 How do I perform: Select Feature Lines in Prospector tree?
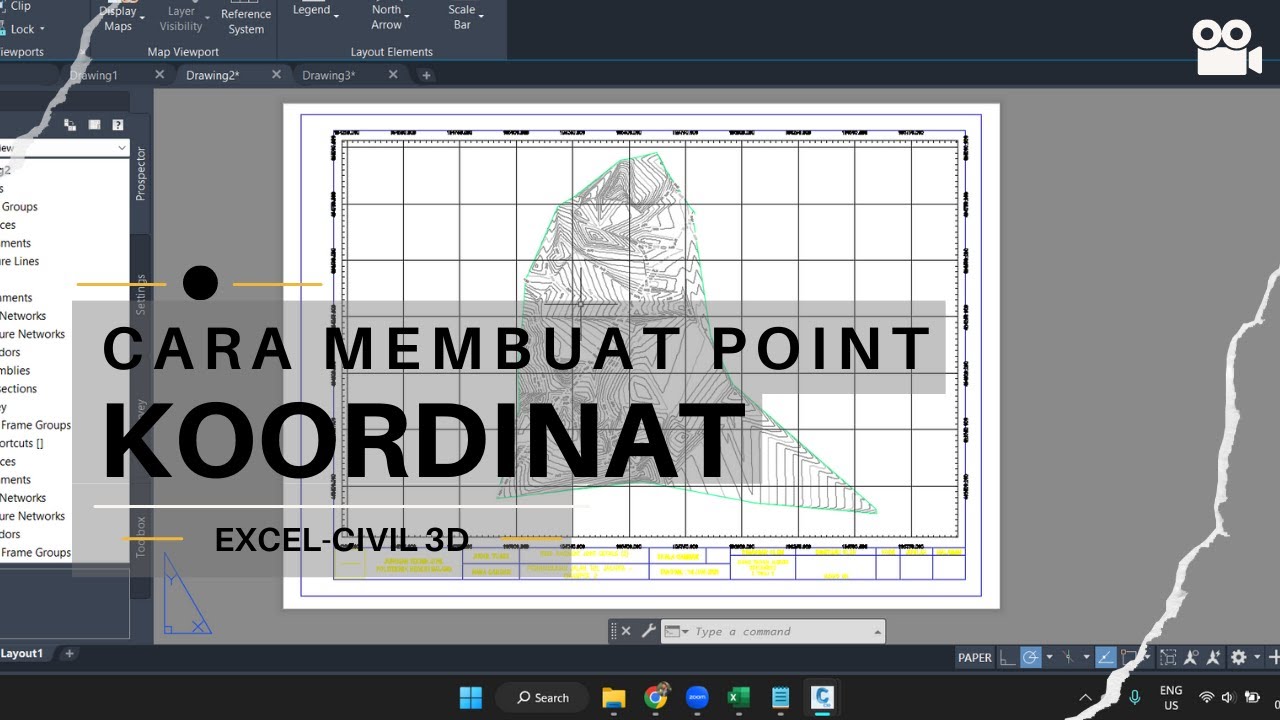20,261
